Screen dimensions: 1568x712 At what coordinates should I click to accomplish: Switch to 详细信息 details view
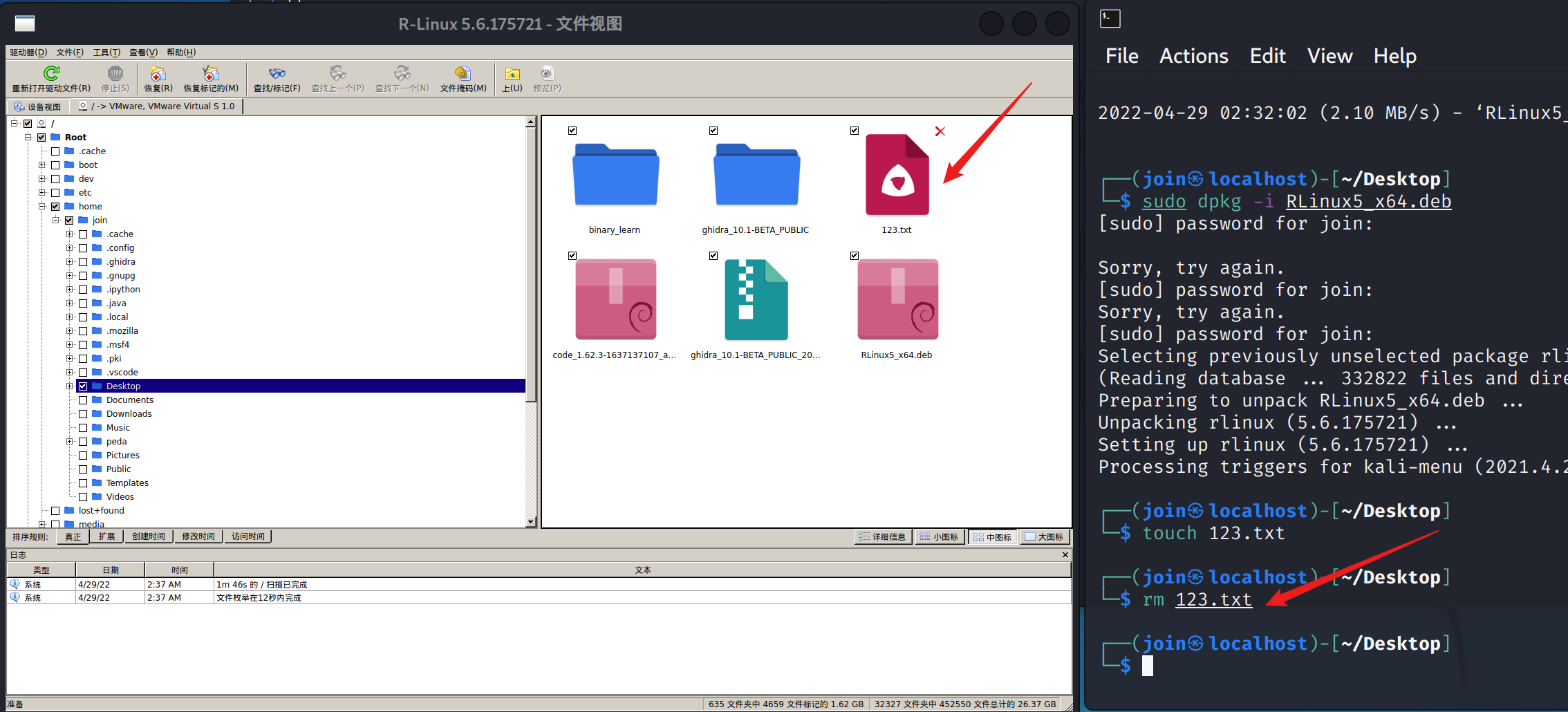(882, 537)
